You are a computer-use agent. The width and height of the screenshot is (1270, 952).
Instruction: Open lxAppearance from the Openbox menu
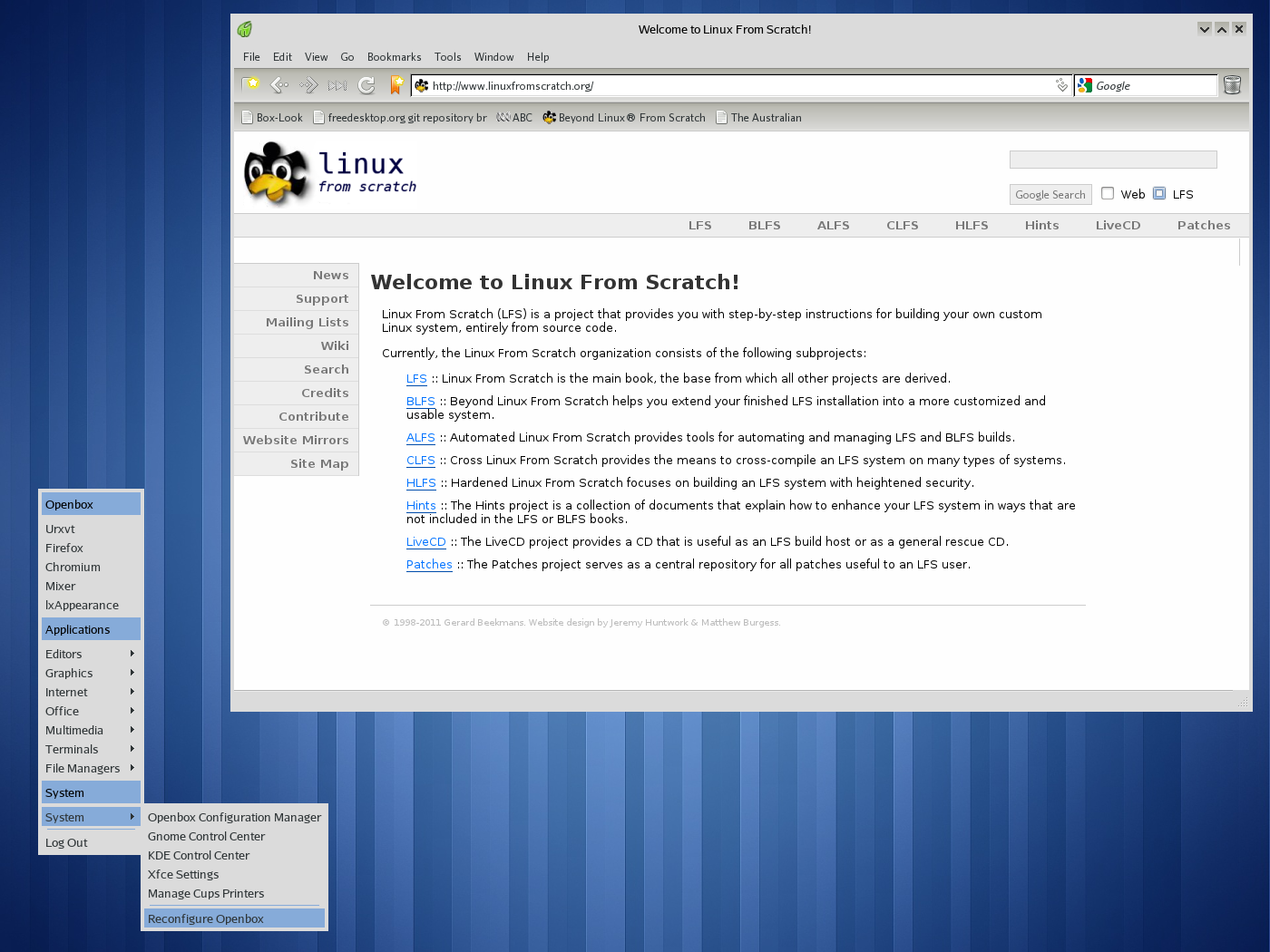click(x=91, y=606)
